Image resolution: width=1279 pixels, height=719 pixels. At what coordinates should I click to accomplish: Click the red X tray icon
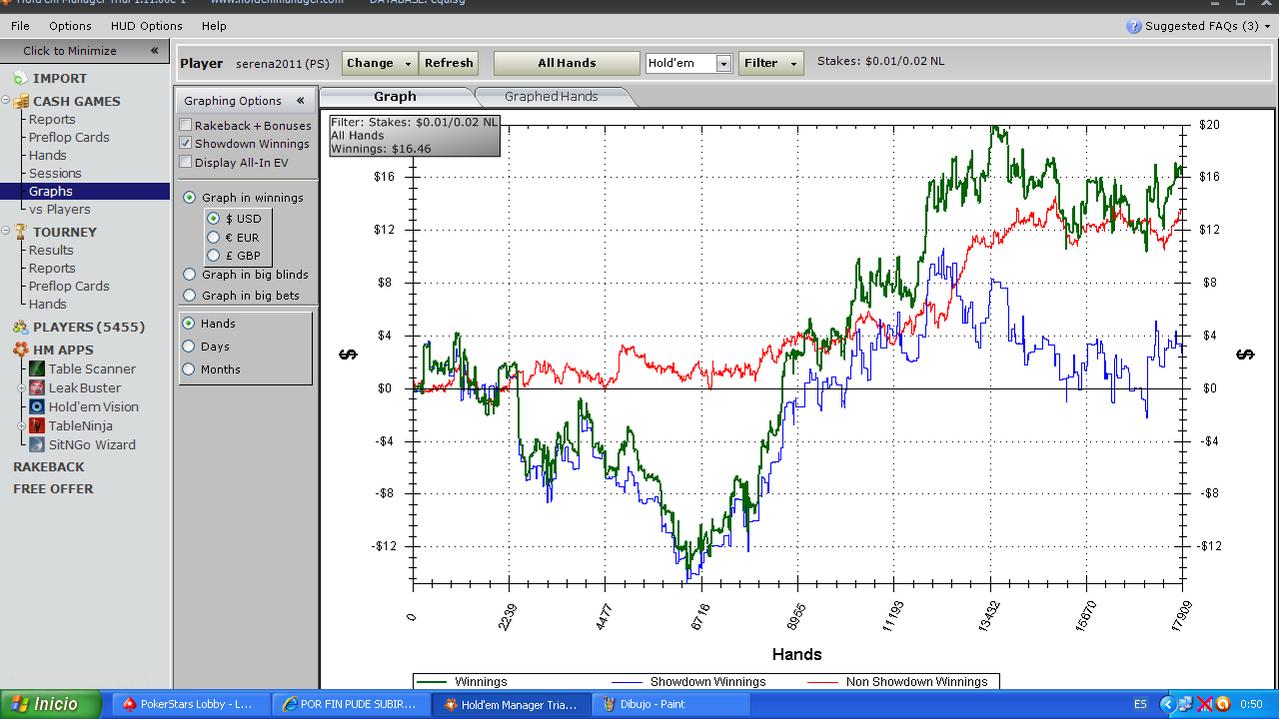coord(1204,704)
